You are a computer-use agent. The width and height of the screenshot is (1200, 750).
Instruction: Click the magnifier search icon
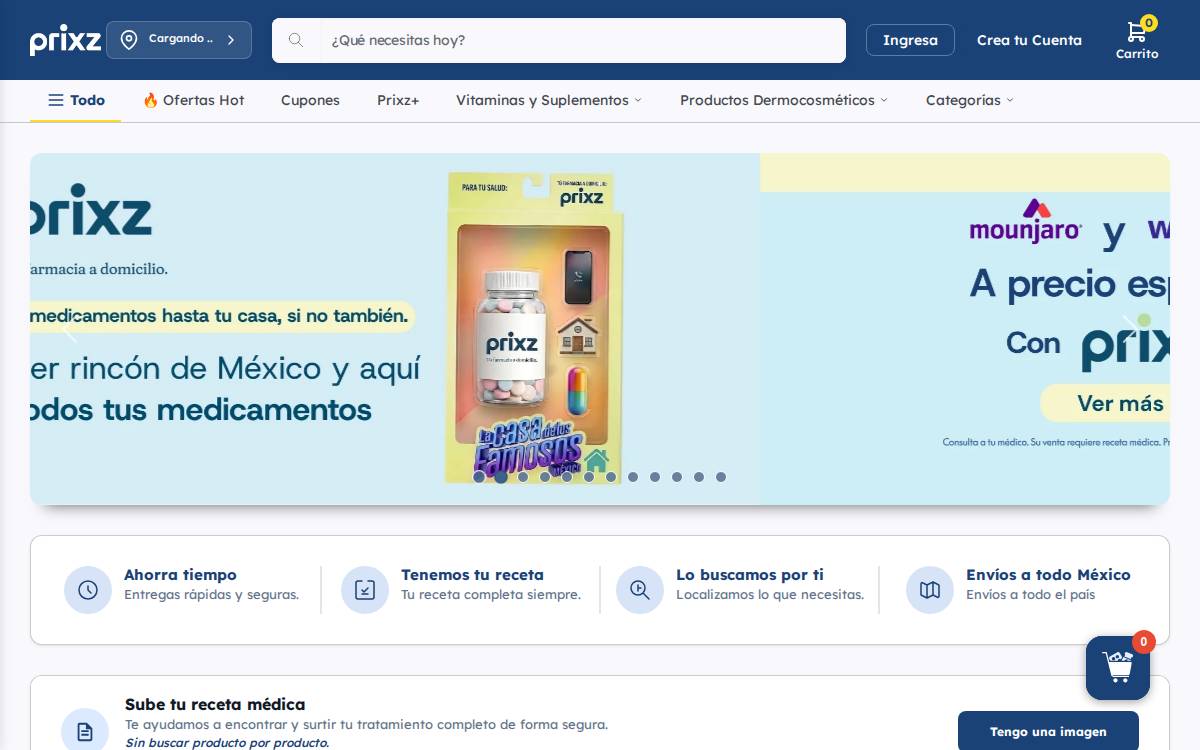[x=296, y=40]
